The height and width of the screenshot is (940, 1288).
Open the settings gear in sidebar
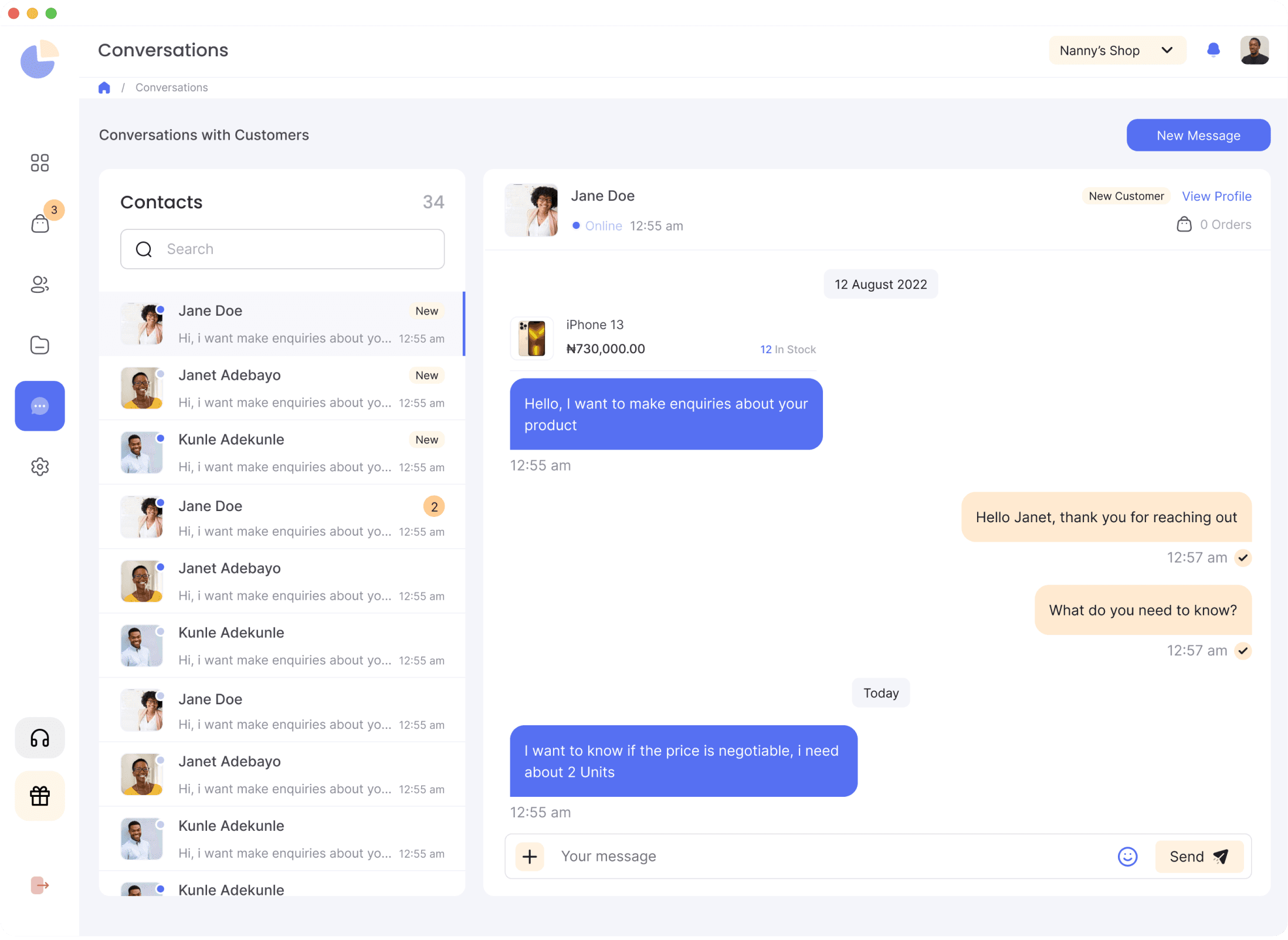coord(40,467)
